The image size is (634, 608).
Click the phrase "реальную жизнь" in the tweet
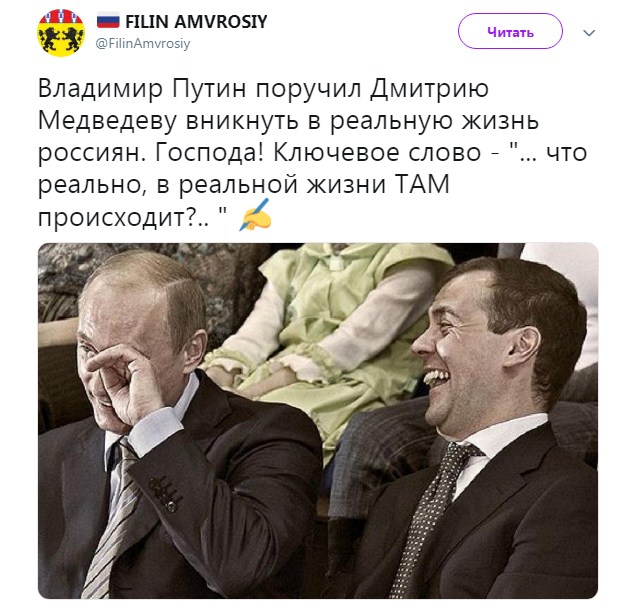[x=434, y=122]
